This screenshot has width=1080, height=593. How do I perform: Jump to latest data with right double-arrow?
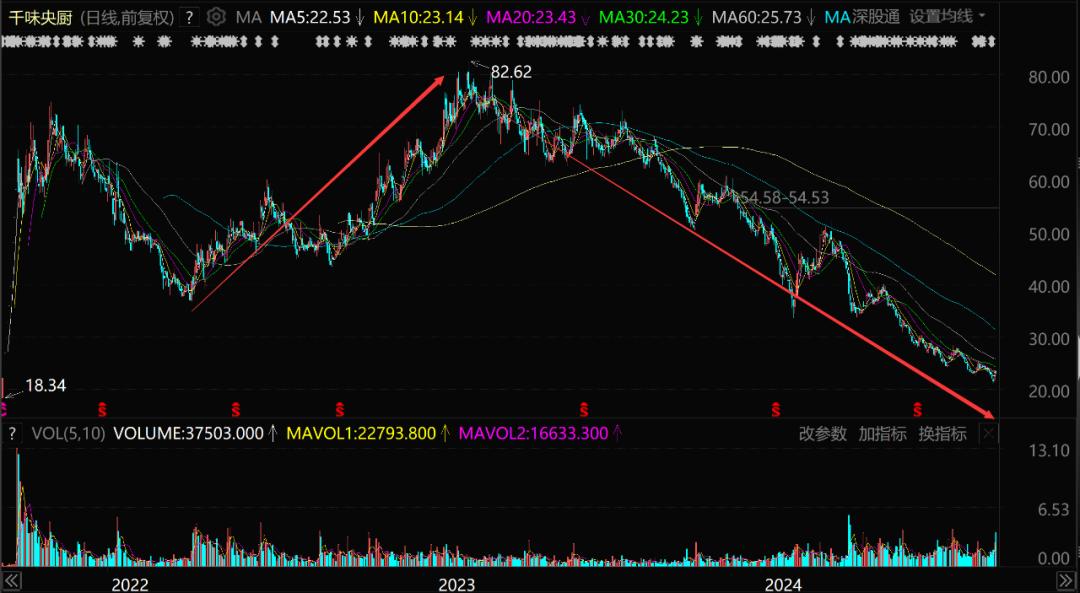1064,579
